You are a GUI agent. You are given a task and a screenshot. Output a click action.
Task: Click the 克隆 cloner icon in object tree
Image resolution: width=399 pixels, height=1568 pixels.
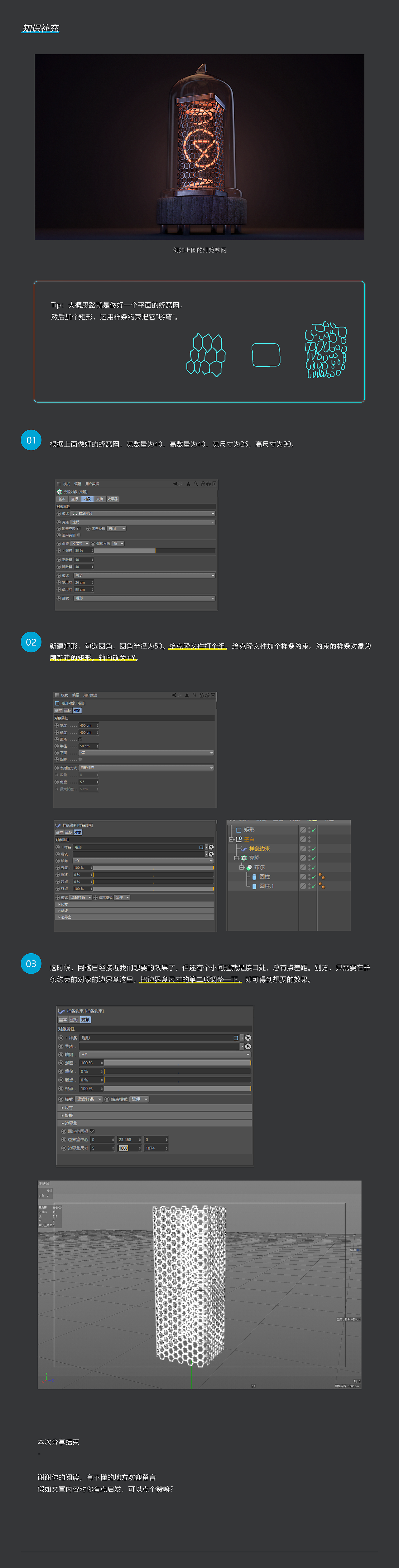pyautogui.click(x=244, y=858)
